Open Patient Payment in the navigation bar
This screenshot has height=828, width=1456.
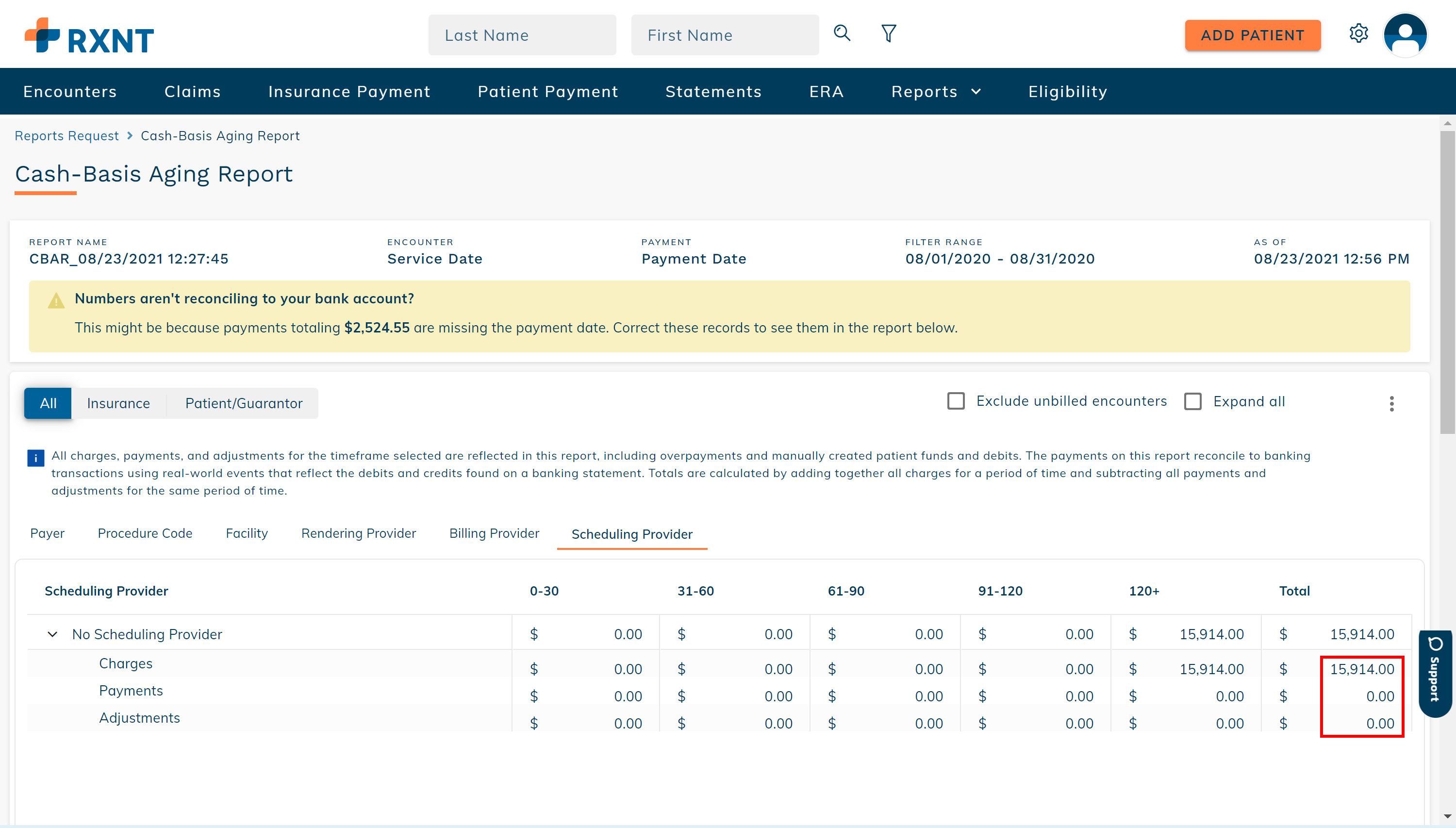coord(547,92)
